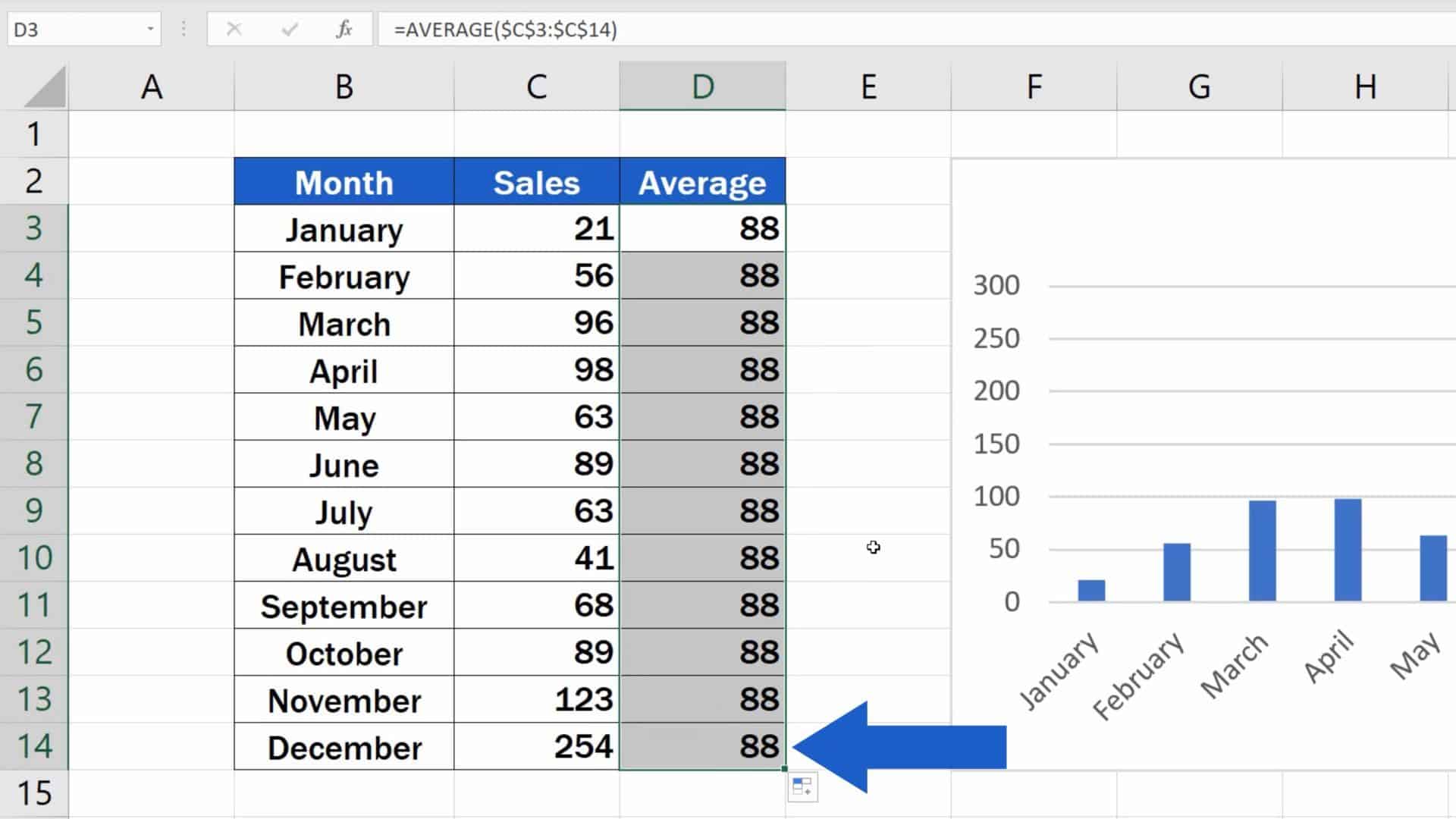Screen dimensions: 1456x819
Task: Select the Average column header cell D2
Action: 702,182
